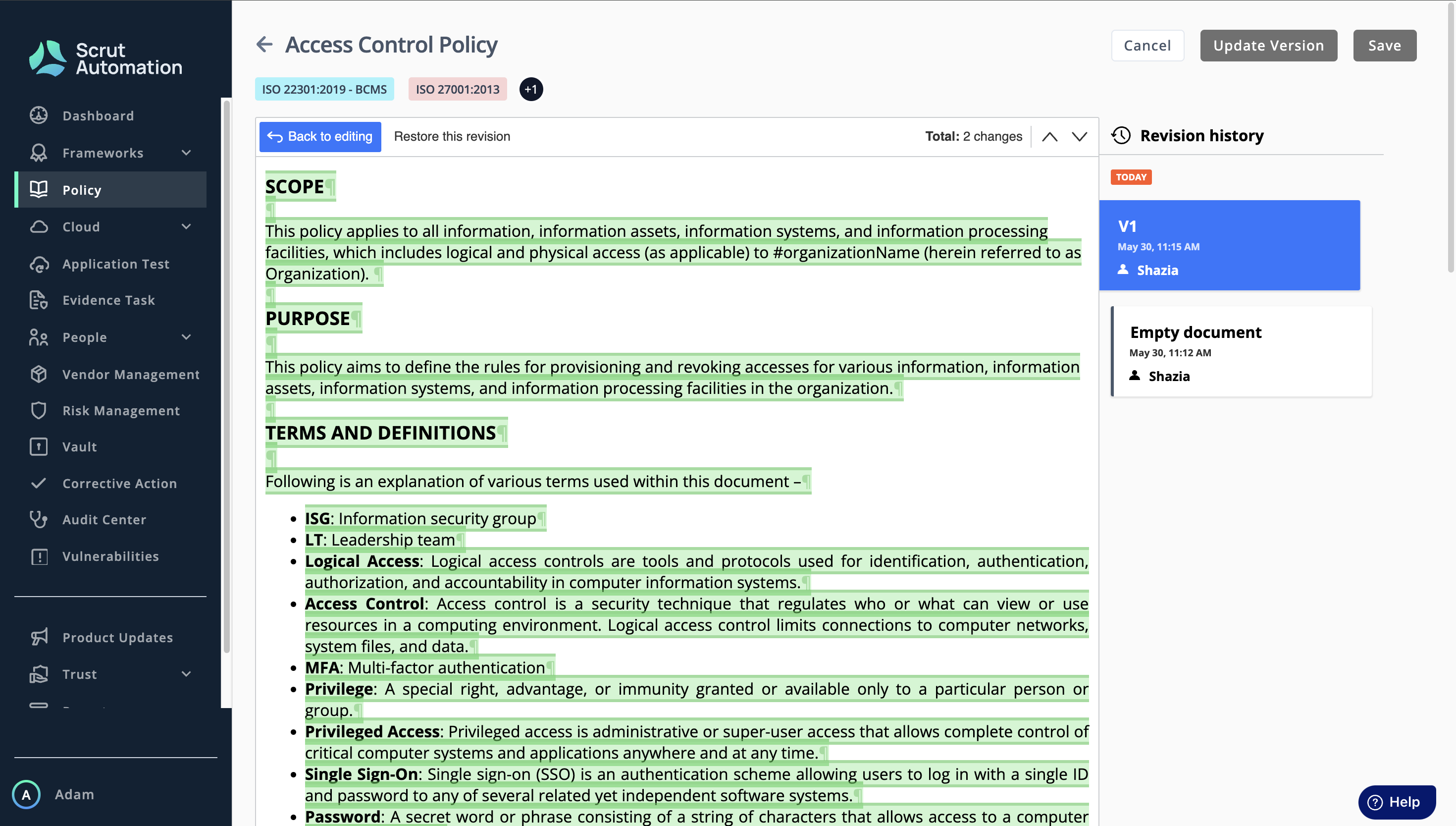Click the Help question mark icon
Viewport: 1456px width, 826px height.
(1375, 802)
